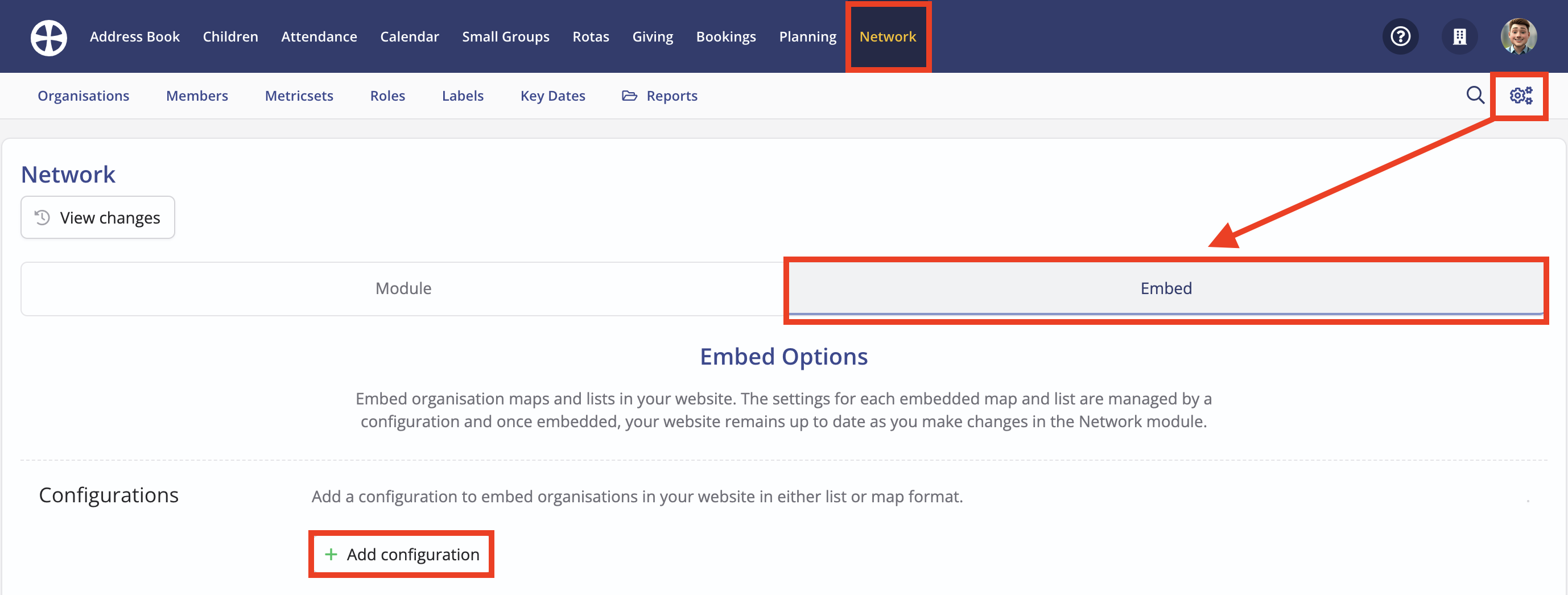Open the user avatar profile menu

coord(1519,36)
